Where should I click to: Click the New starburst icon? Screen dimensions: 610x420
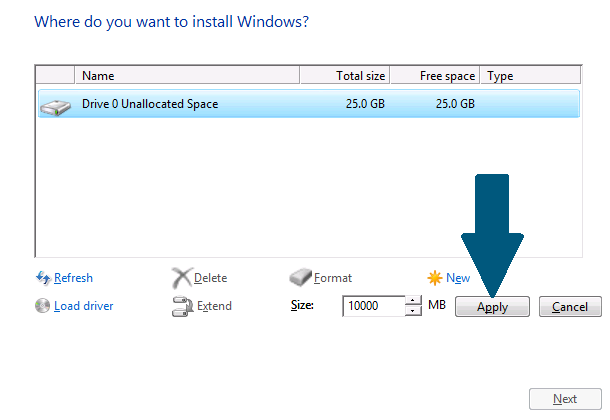click(x=435, y=278)
